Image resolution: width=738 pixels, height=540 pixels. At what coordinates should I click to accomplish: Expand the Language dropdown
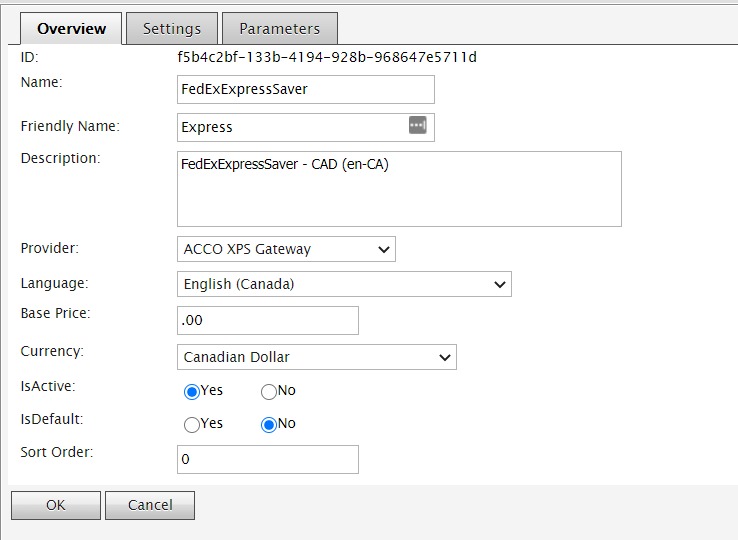click(x=344, y=284)
